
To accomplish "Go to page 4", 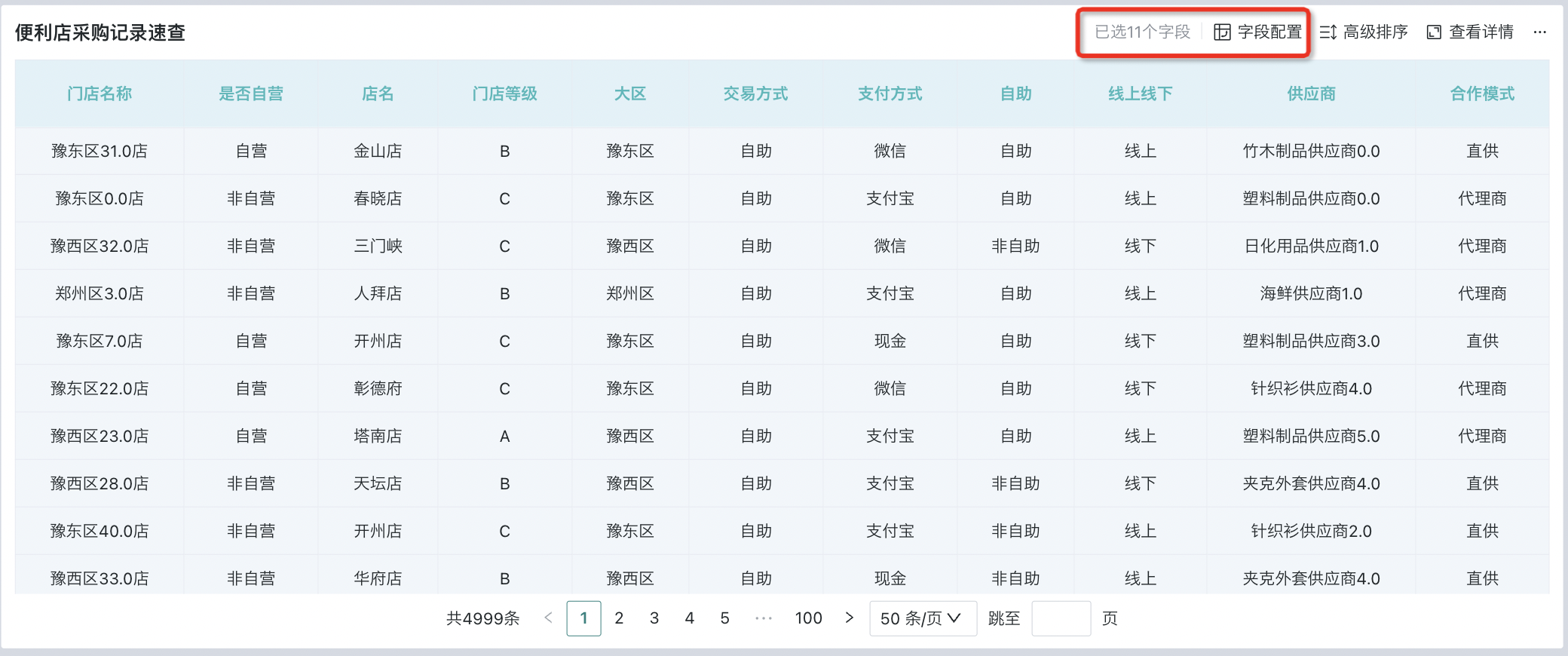I will (x=689, y=618).
